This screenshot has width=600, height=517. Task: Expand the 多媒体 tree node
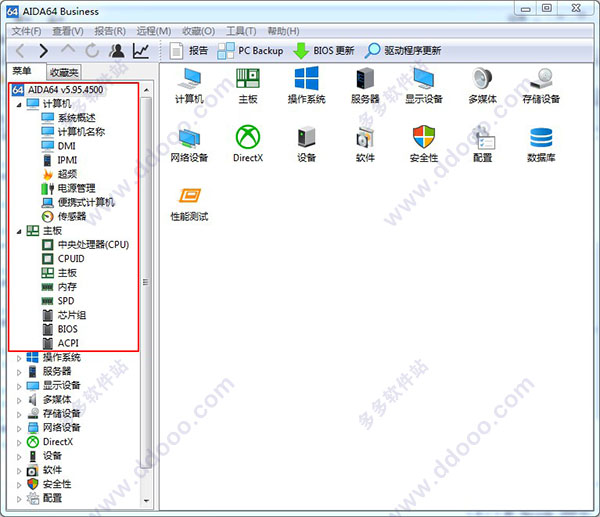[19, 401]
